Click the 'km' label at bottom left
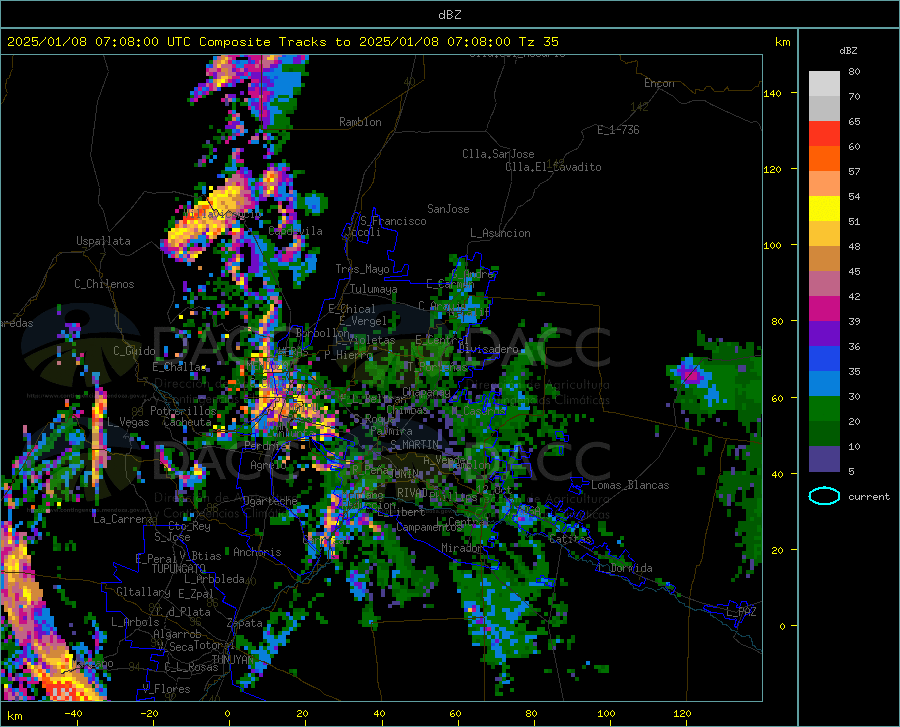Image resolution: width=900 pixels, height=727 pixels. [14, 716]
